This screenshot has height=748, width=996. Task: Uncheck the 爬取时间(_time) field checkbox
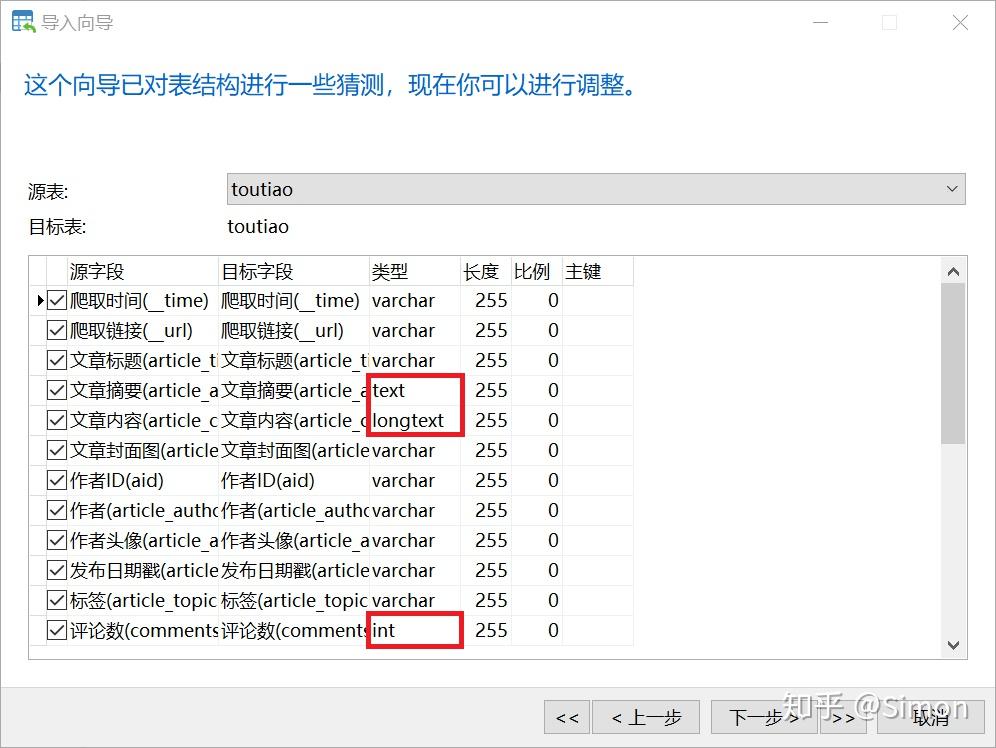tap(57, 300)
